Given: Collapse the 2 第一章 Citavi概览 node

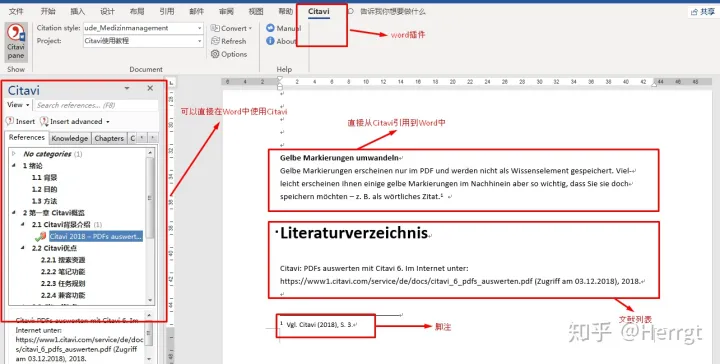Looking at the screenshot, I should [14, 213].
